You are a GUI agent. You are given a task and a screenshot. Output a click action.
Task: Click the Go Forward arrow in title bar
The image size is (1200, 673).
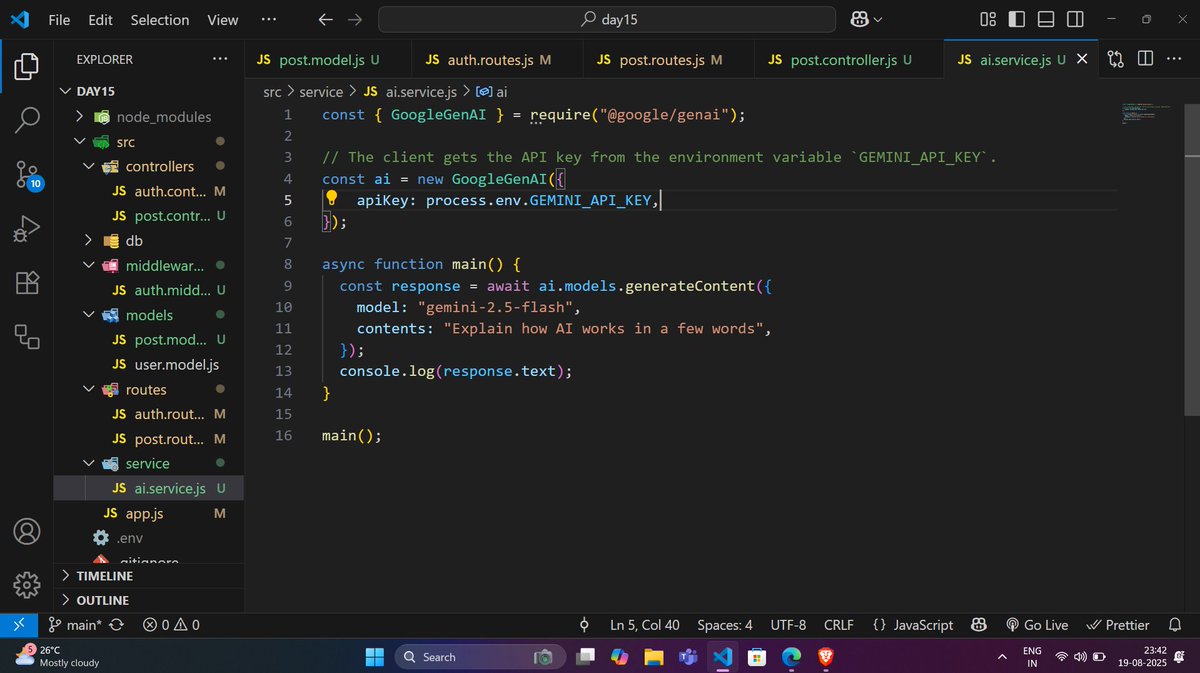tap(354, 19)
